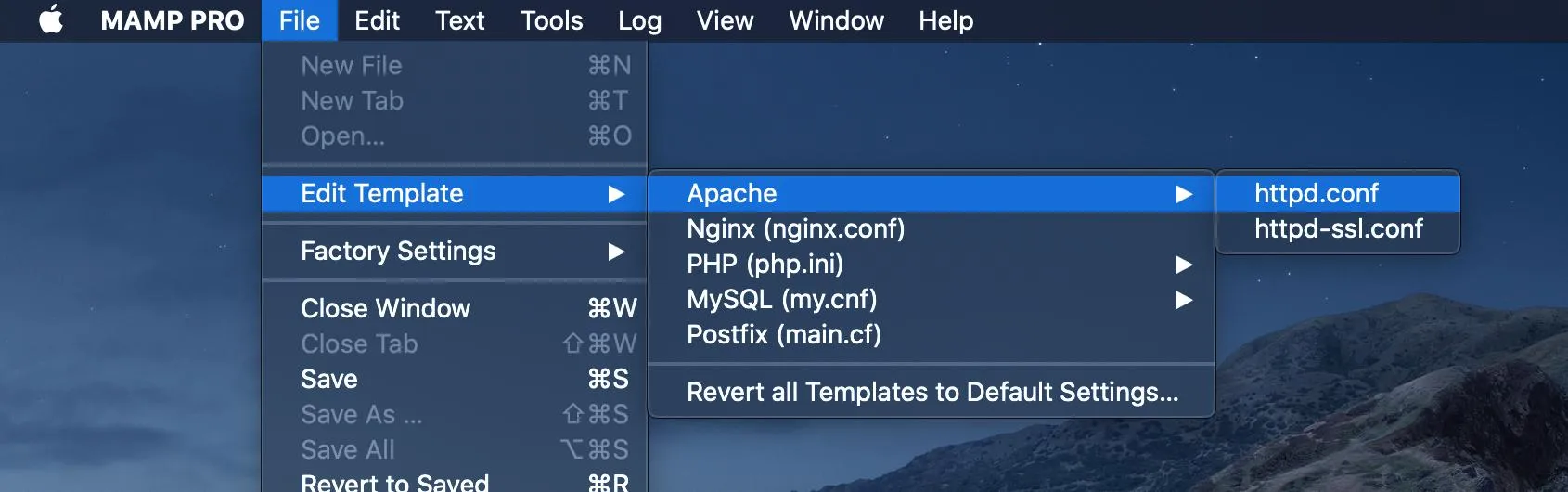Expand the MySQL (my.cnf) submenu
Screen dimensions: 1568x492
(932, 299)
